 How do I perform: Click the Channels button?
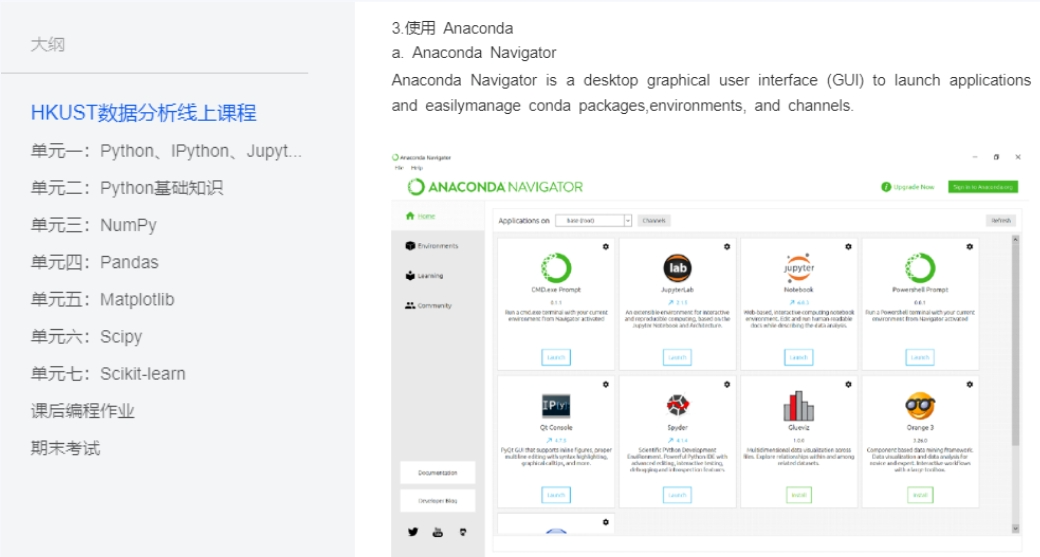tap(654, 221)
